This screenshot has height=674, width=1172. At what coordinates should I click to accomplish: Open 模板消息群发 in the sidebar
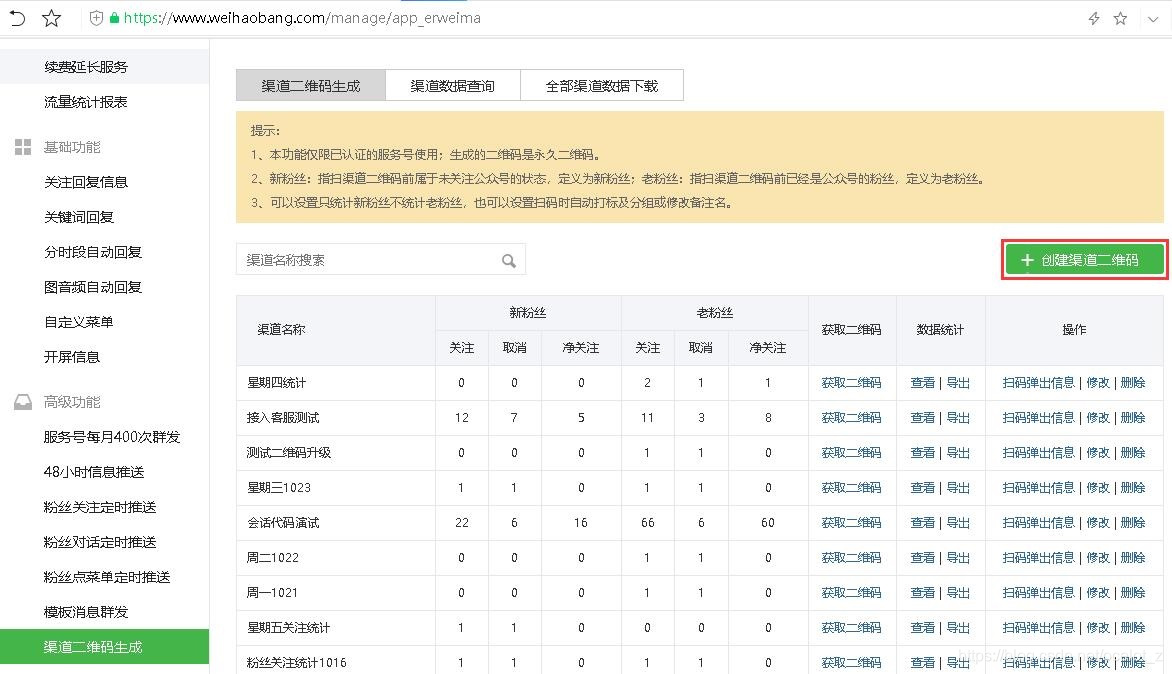[86, 612]
